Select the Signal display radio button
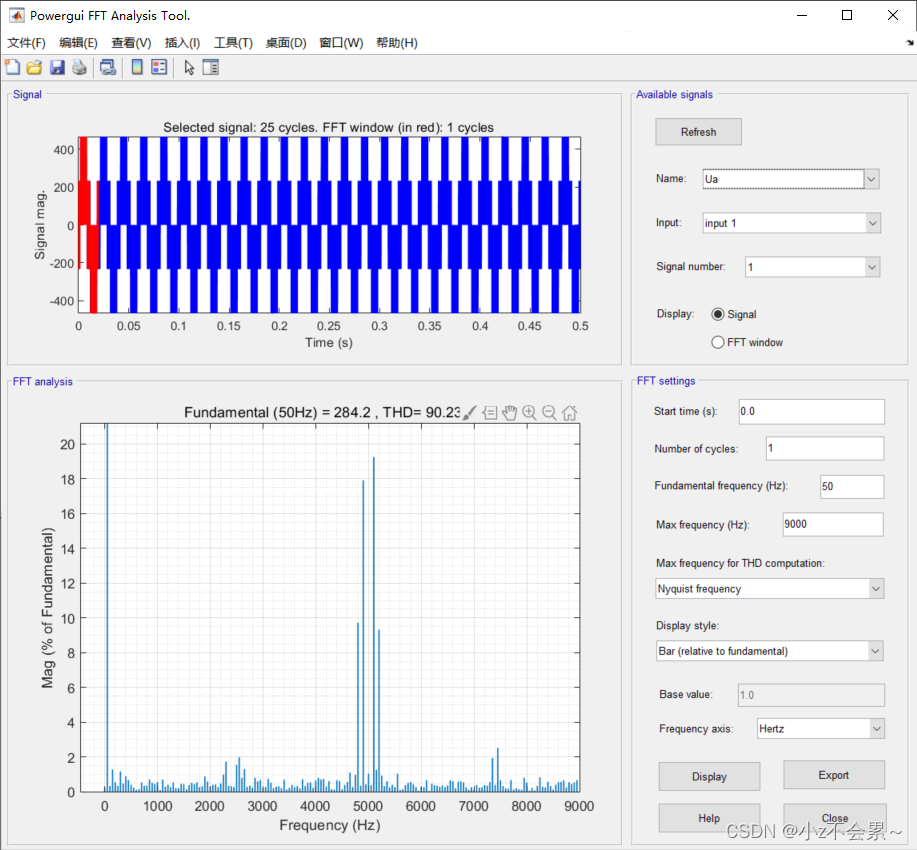This screenshot has width=917, height=850. click(718, 314)
